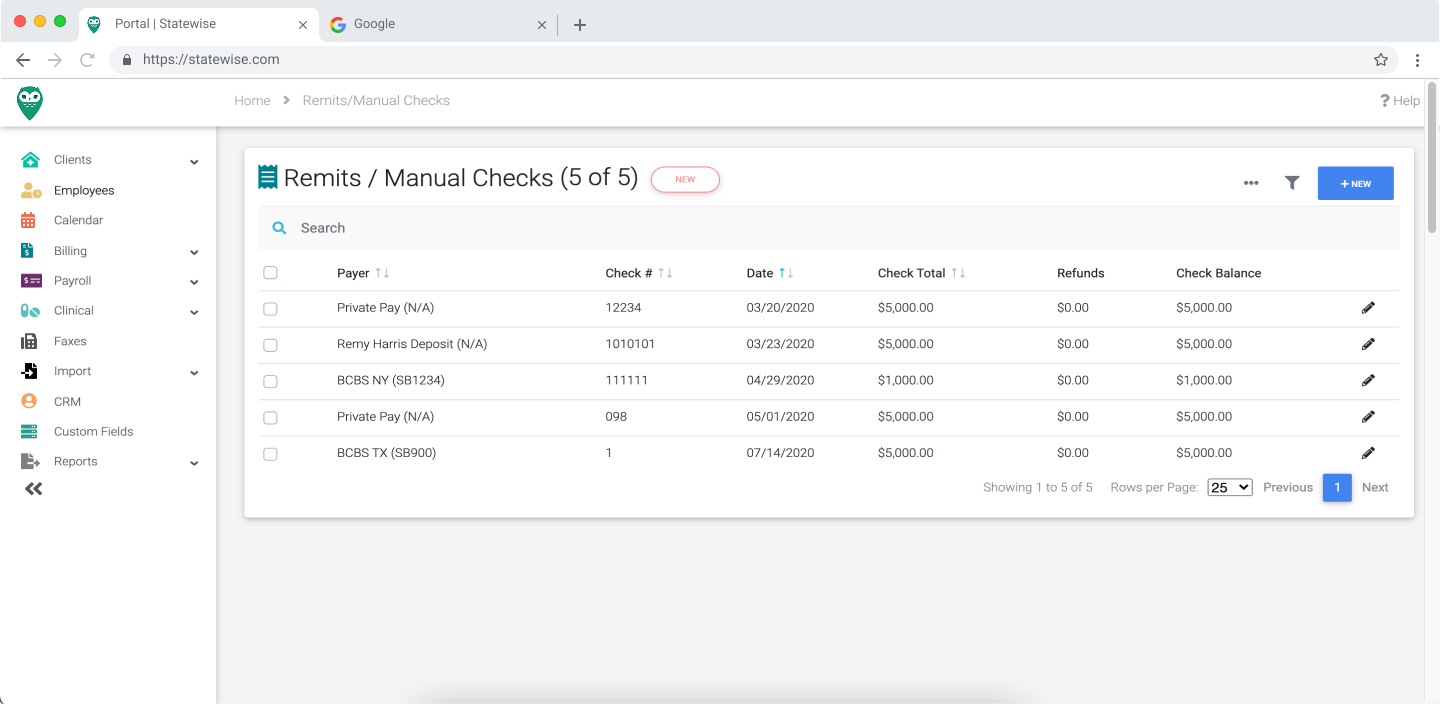Click the Clinical pill icon
Screen dimensions: 1440x704
point(30,311)
